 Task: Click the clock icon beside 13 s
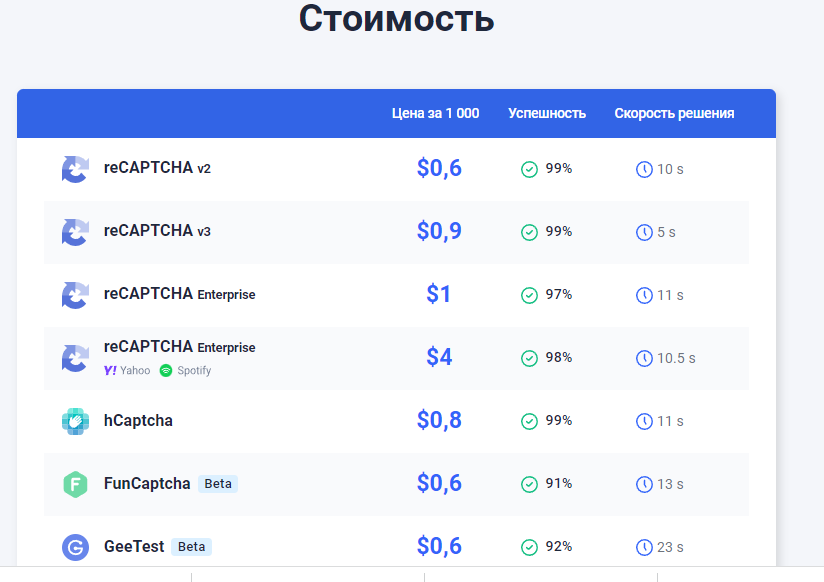click(x=644, y=484)
